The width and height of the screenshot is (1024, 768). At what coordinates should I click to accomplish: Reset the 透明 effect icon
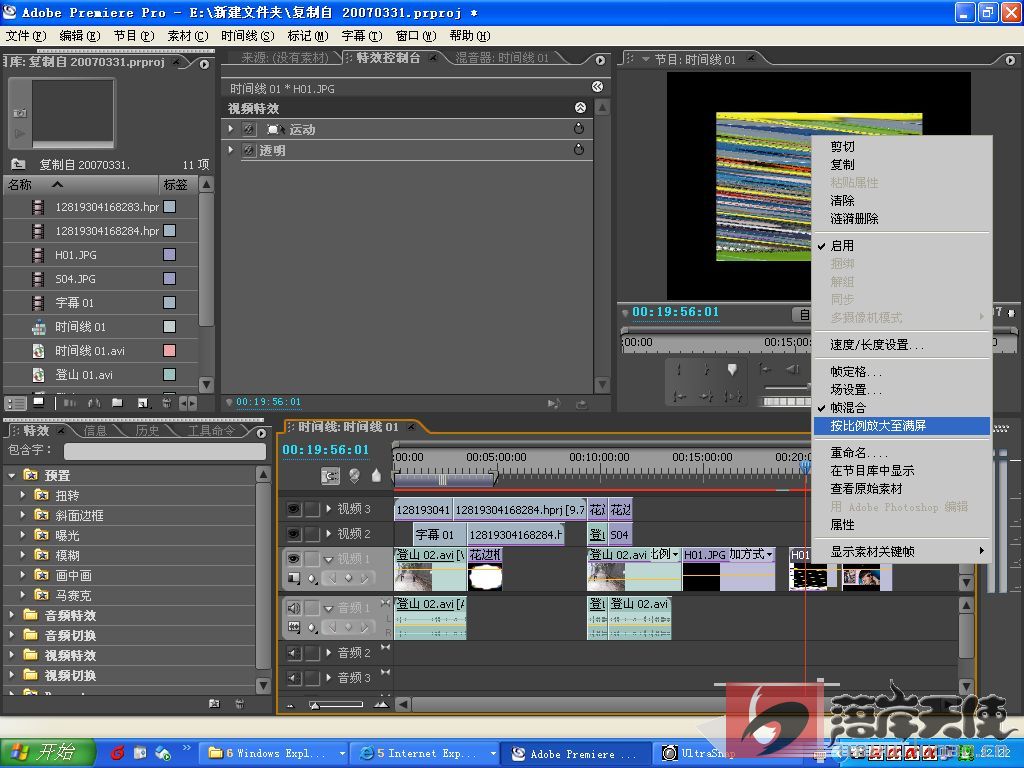tap(579, 150)
